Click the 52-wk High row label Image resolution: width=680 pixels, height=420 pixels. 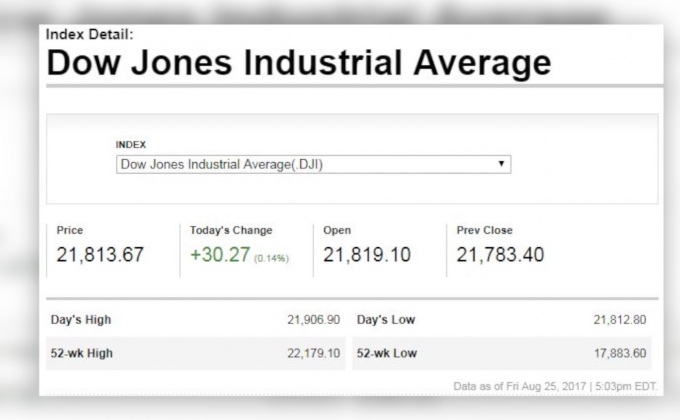click(x=81, y=354)
